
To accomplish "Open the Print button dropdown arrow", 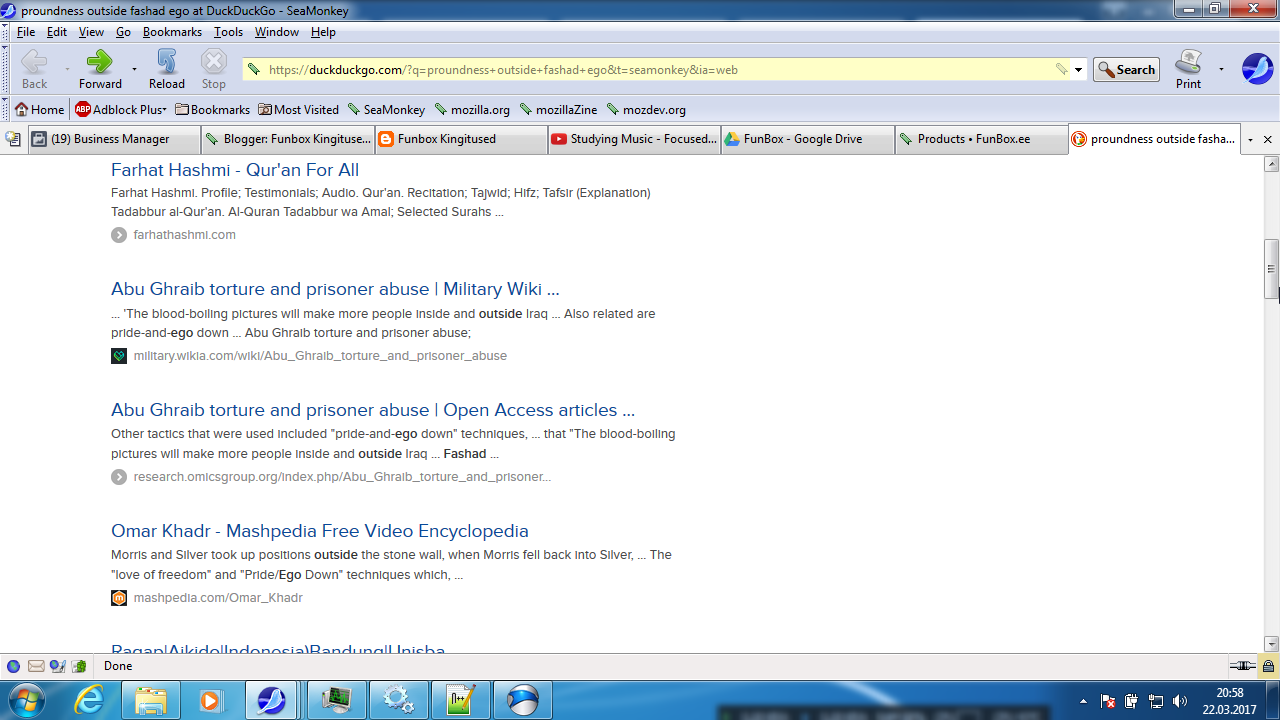I will click(x=1220, y=70).
